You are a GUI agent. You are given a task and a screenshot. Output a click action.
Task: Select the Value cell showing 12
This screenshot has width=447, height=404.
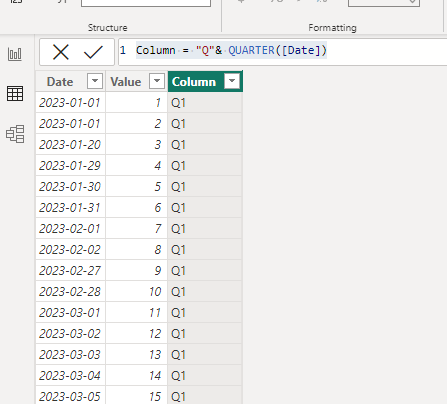[x=136, y=334]
